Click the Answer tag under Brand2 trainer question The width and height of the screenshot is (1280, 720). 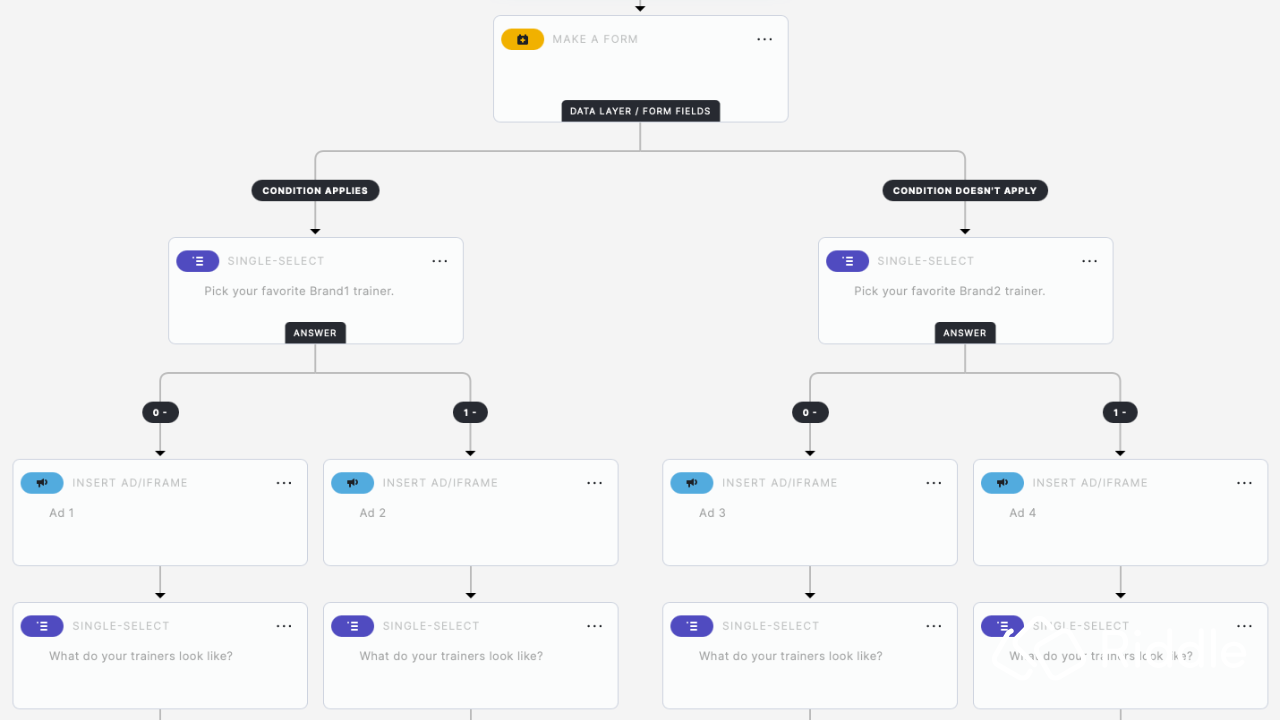click(x=964, y=332)
